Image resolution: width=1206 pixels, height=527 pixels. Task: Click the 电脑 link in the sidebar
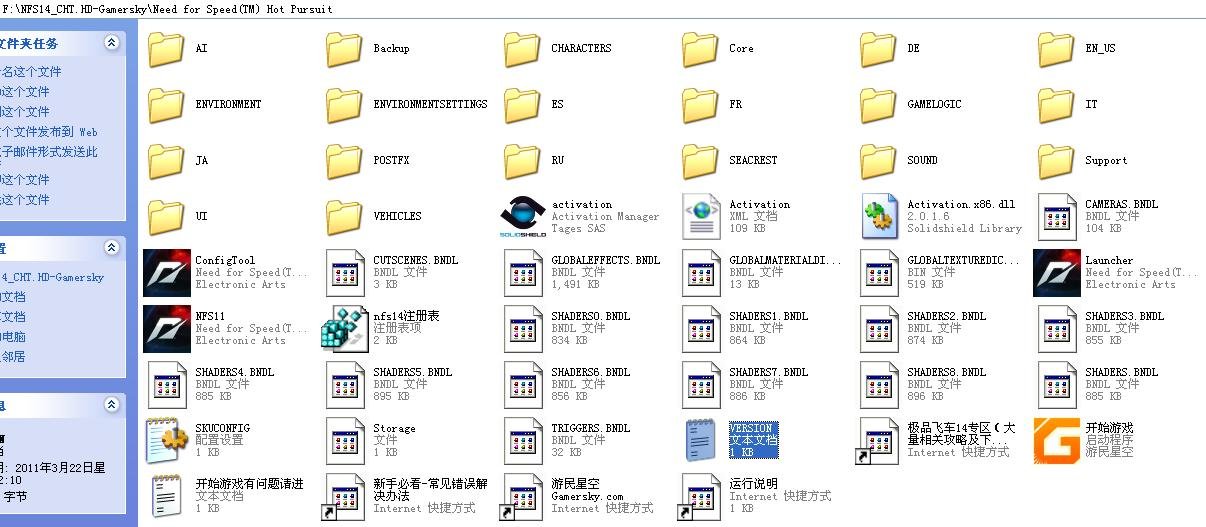[x=13, y=337]
